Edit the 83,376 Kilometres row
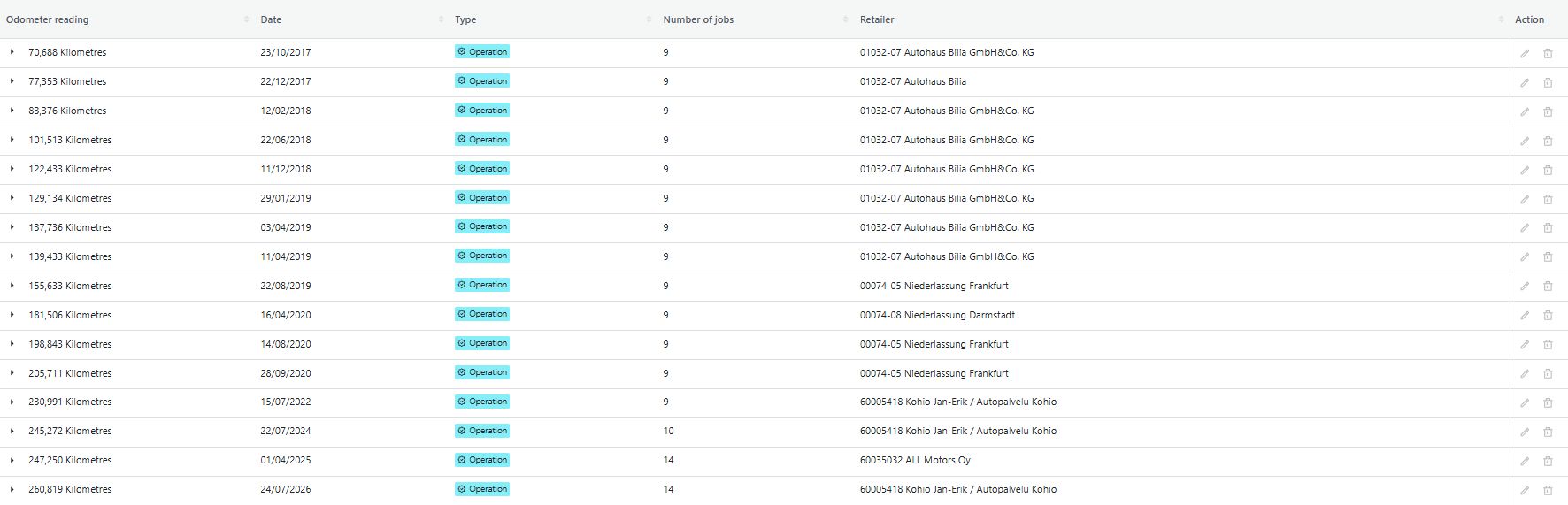 click(1525, 111)
